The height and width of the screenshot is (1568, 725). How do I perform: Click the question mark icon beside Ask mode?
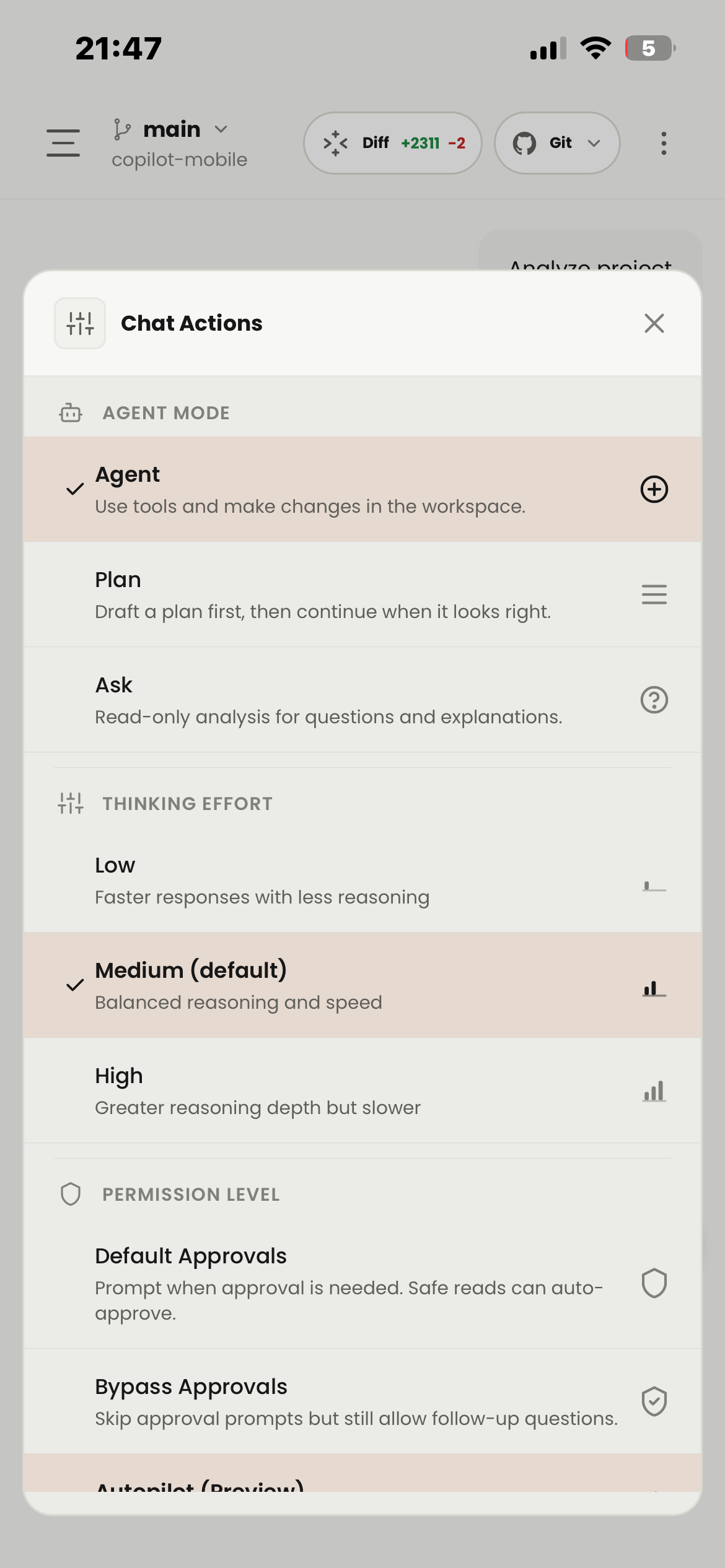(654, 699)
